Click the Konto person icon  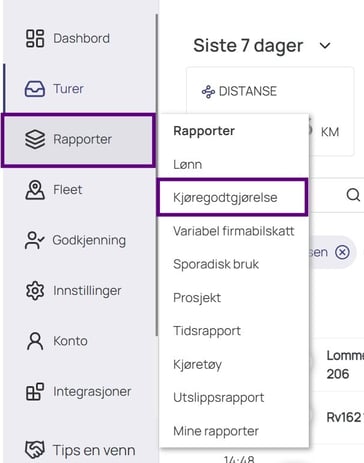tap(35, 341)
